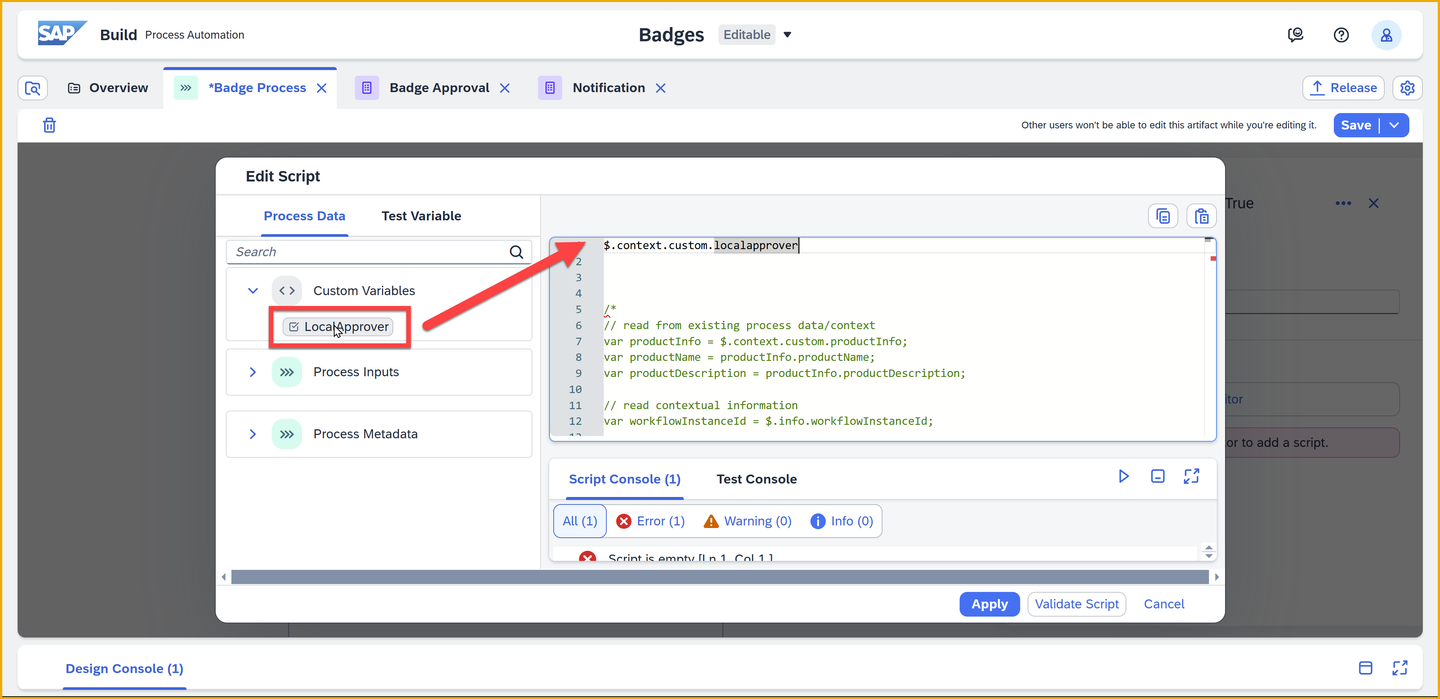Click the Validate Script button
The width and height of the screenshot is (1440, 699).
[1076, 604]
